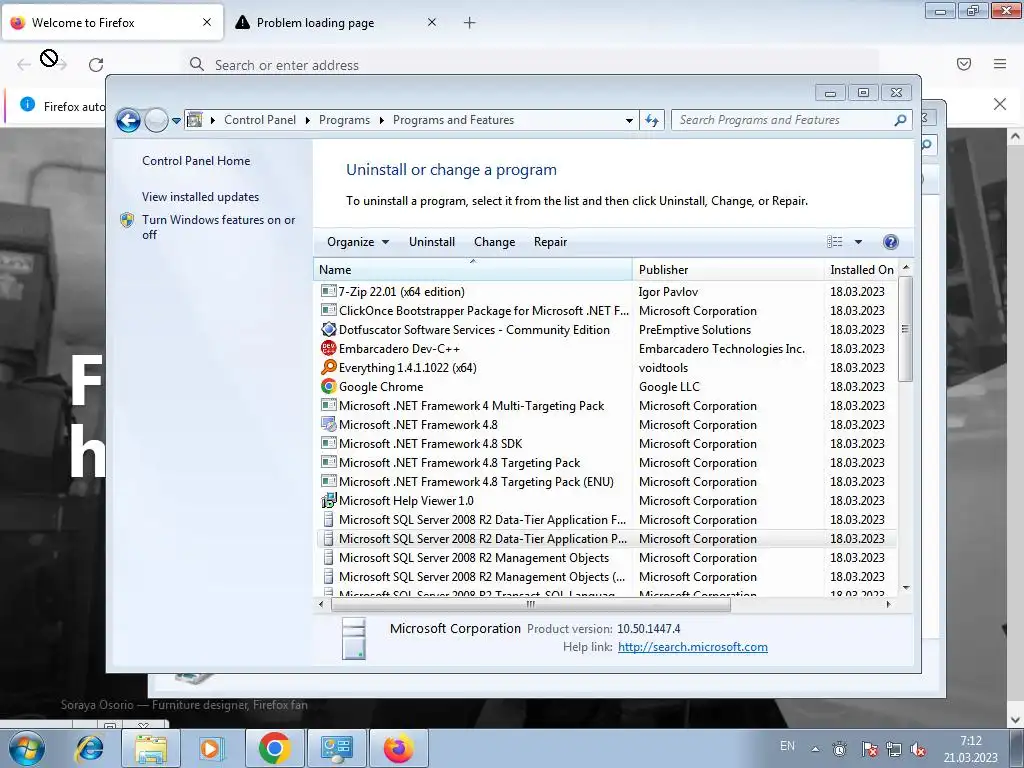Image resolution: width=1024 pixels, height=768 pixels.
Task: Click Programs in the breadcrumb path
Action: coord(344,120)
